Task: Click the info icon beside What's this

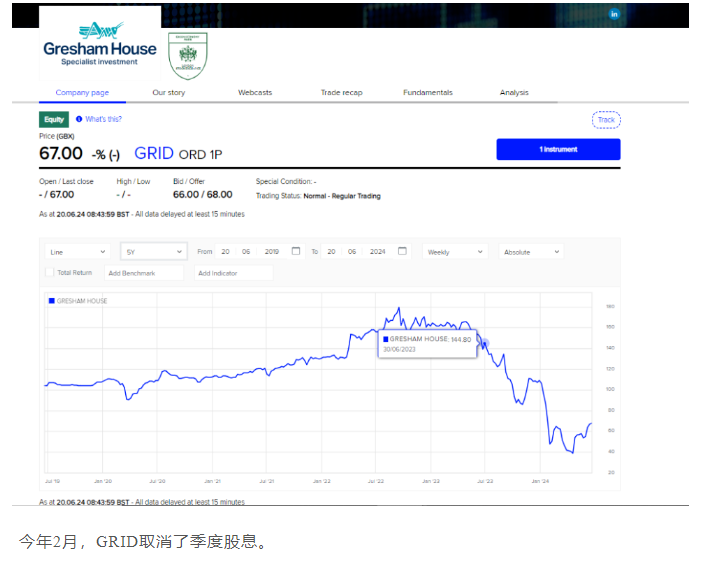Action: click(79, 119)
